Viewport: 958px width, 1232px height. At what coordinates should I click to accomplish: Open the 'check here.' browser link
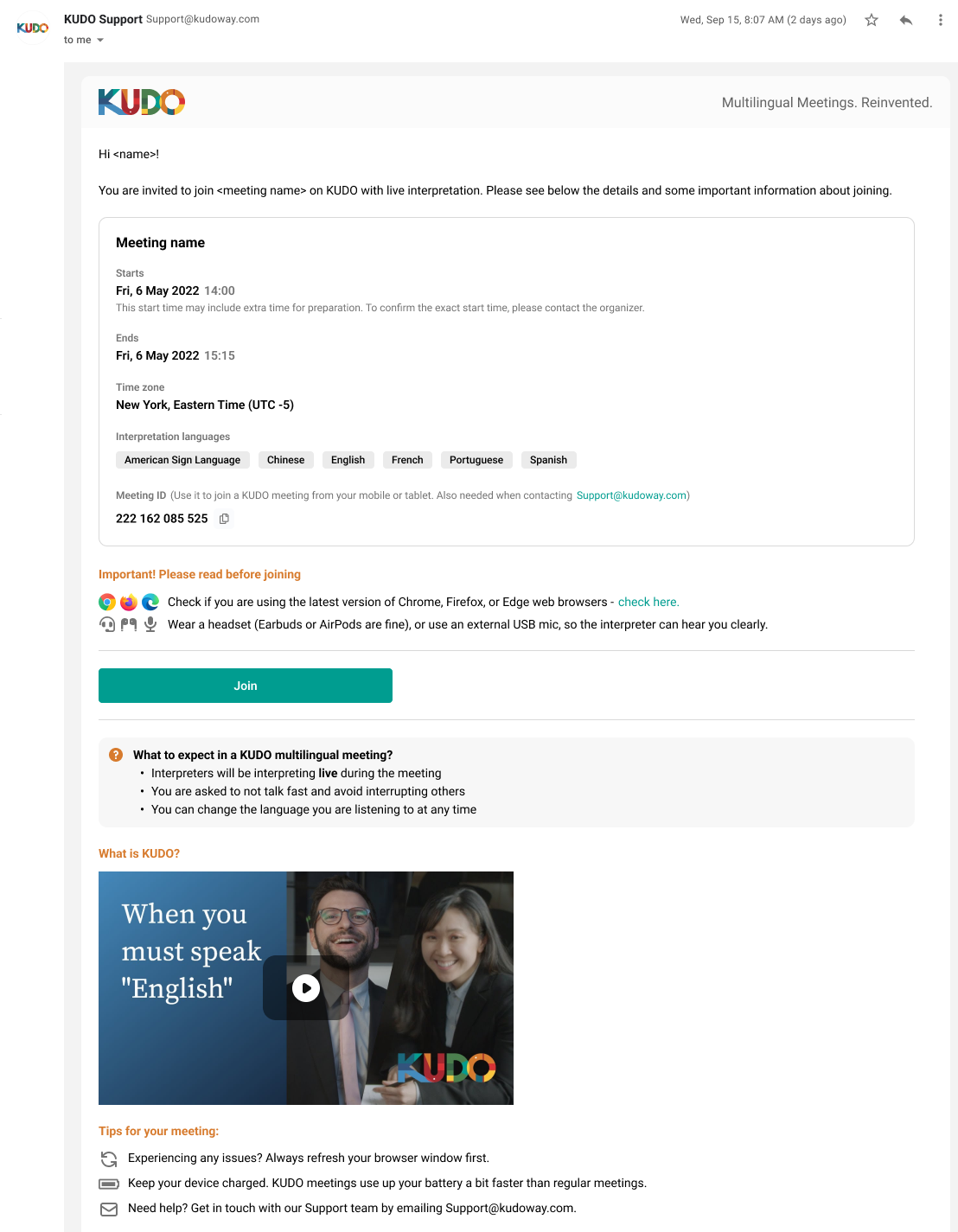[648, 602]
